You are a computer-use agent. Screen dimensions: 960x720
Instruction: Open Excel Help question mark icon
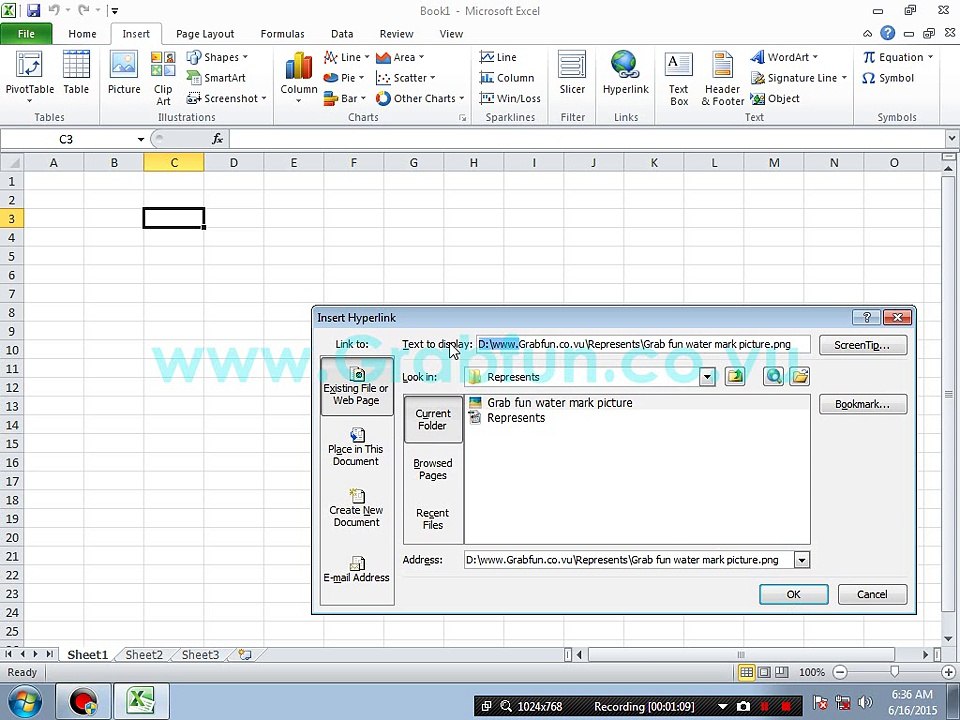pos(887,33)
